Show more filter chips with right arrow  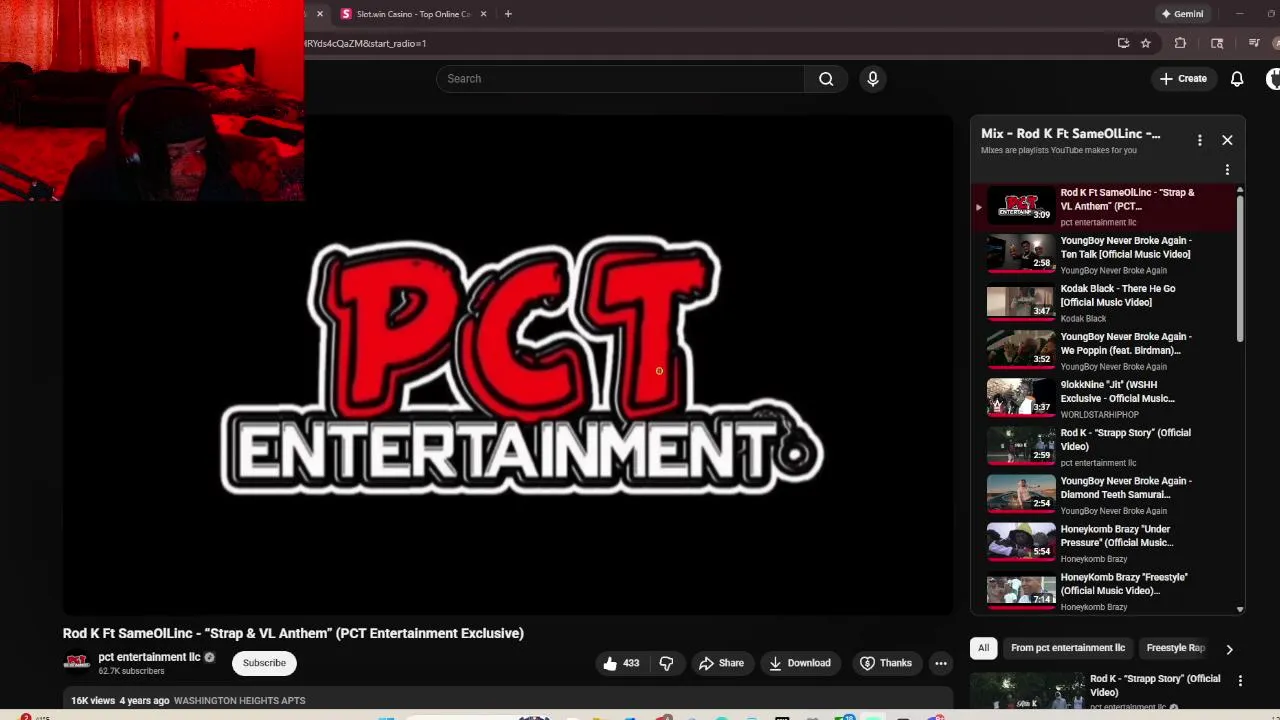1229,649
